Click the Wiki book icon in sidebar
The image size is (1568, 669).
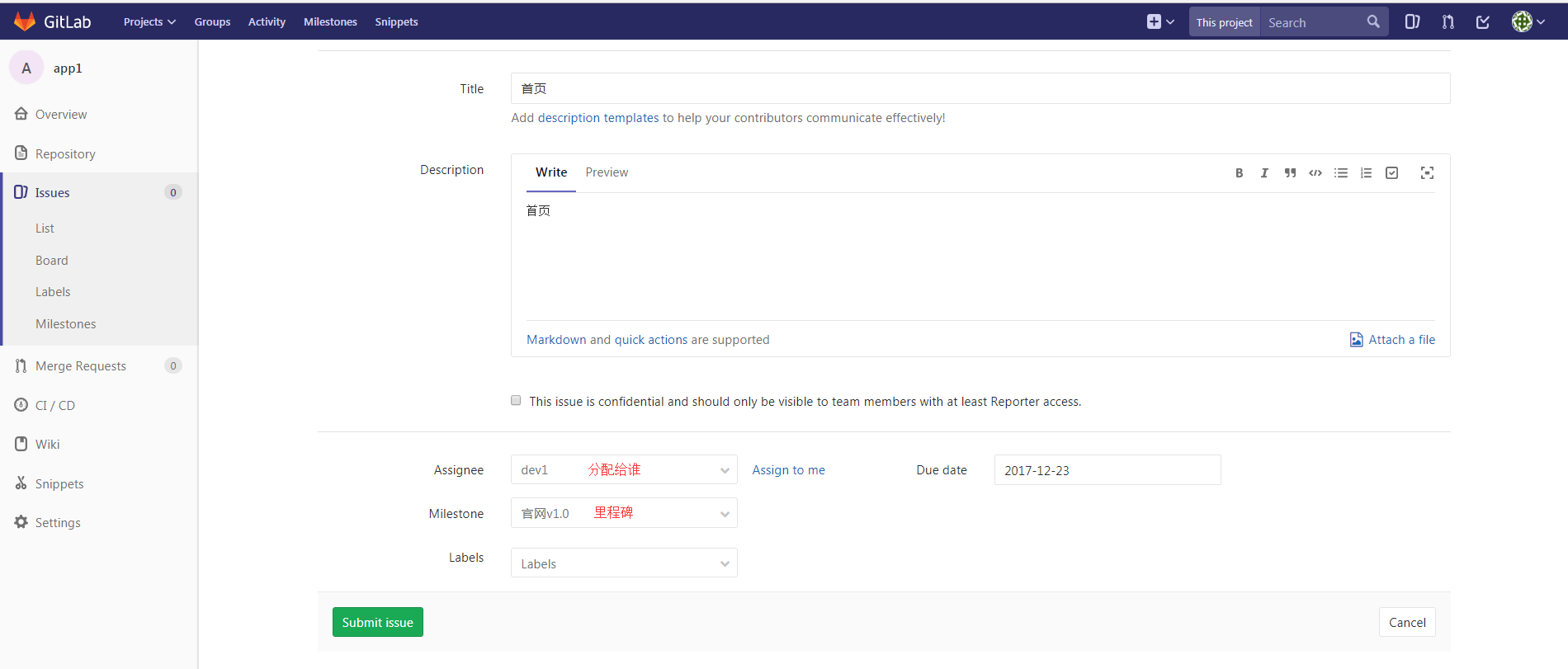(21, 444)
